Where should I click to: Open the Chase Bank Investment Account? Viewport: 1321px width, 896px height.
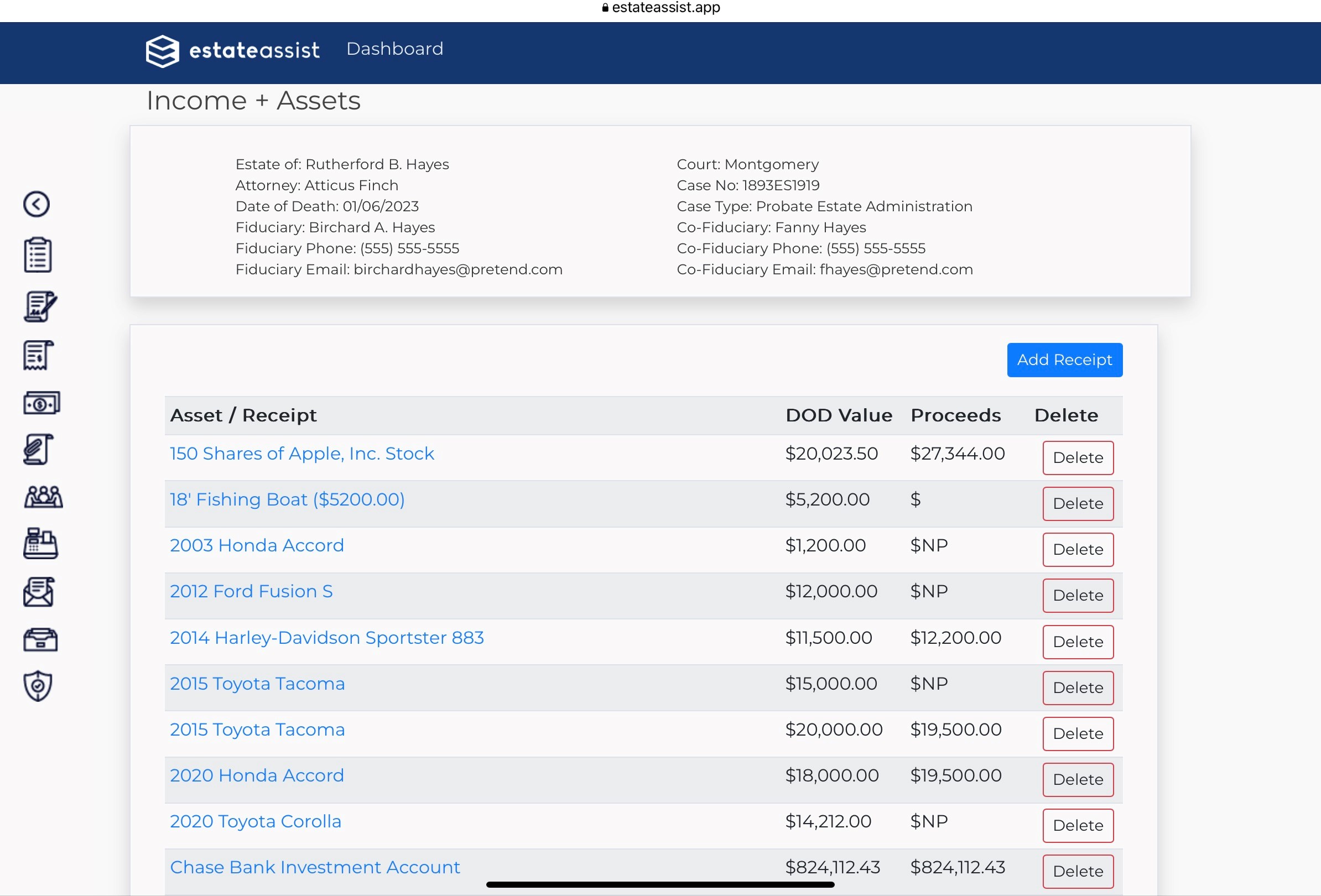315,868
